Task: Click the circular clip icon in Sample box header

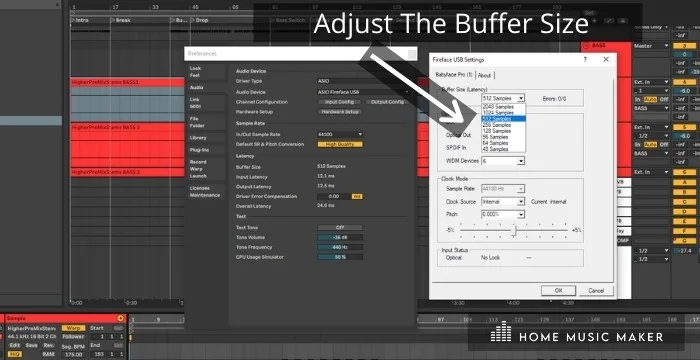Action: [120, 318]
